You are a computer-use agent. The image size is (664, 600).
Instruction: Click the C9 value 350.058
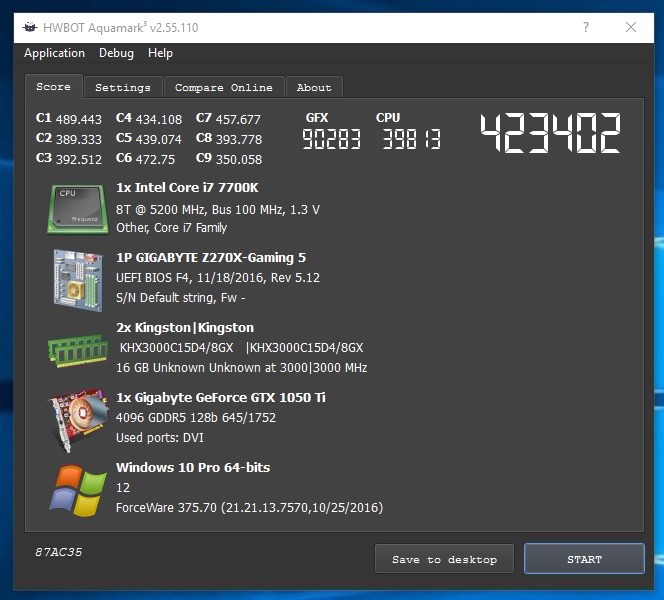[x=239, y=160]
